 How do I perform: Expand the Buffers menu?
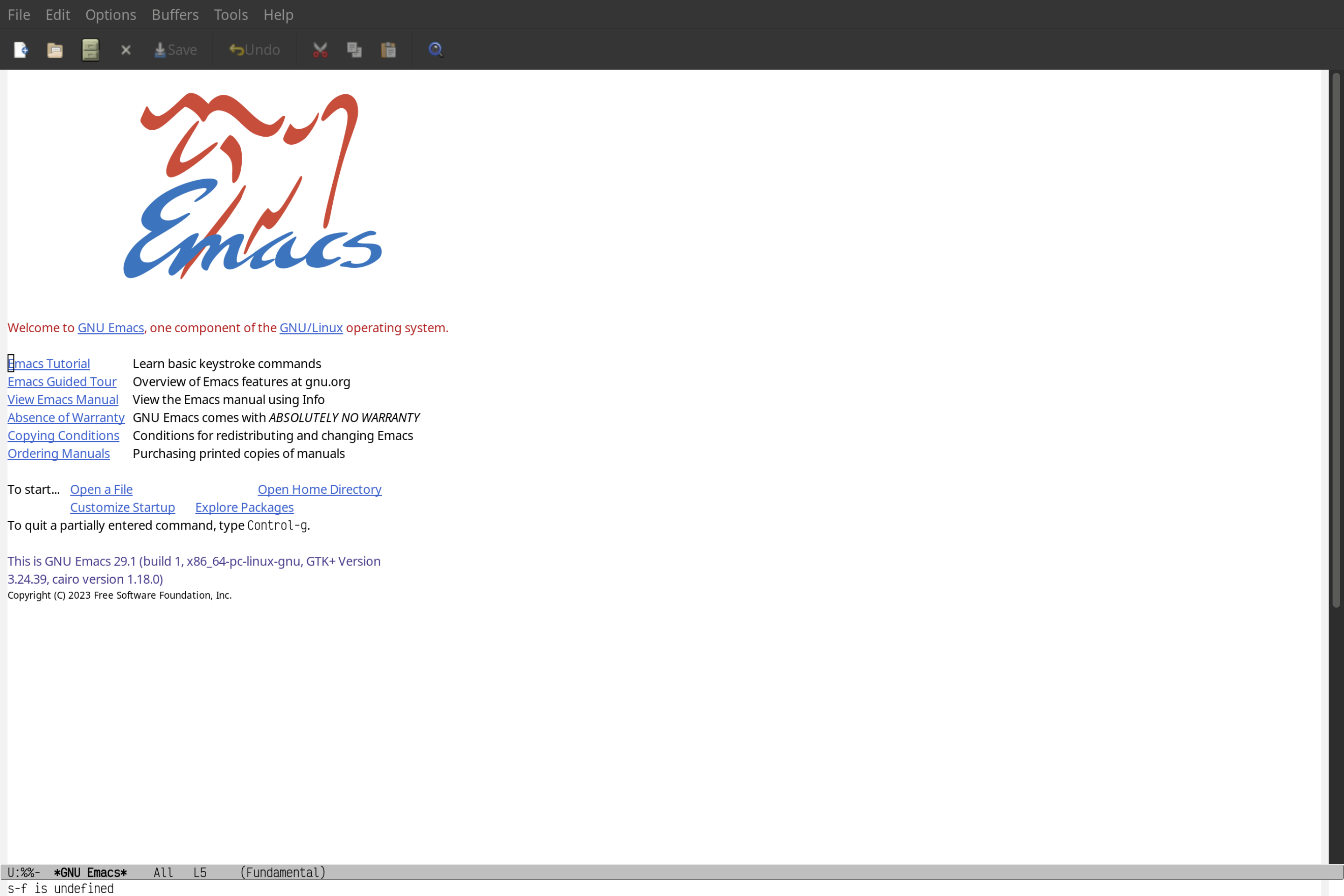174,14
